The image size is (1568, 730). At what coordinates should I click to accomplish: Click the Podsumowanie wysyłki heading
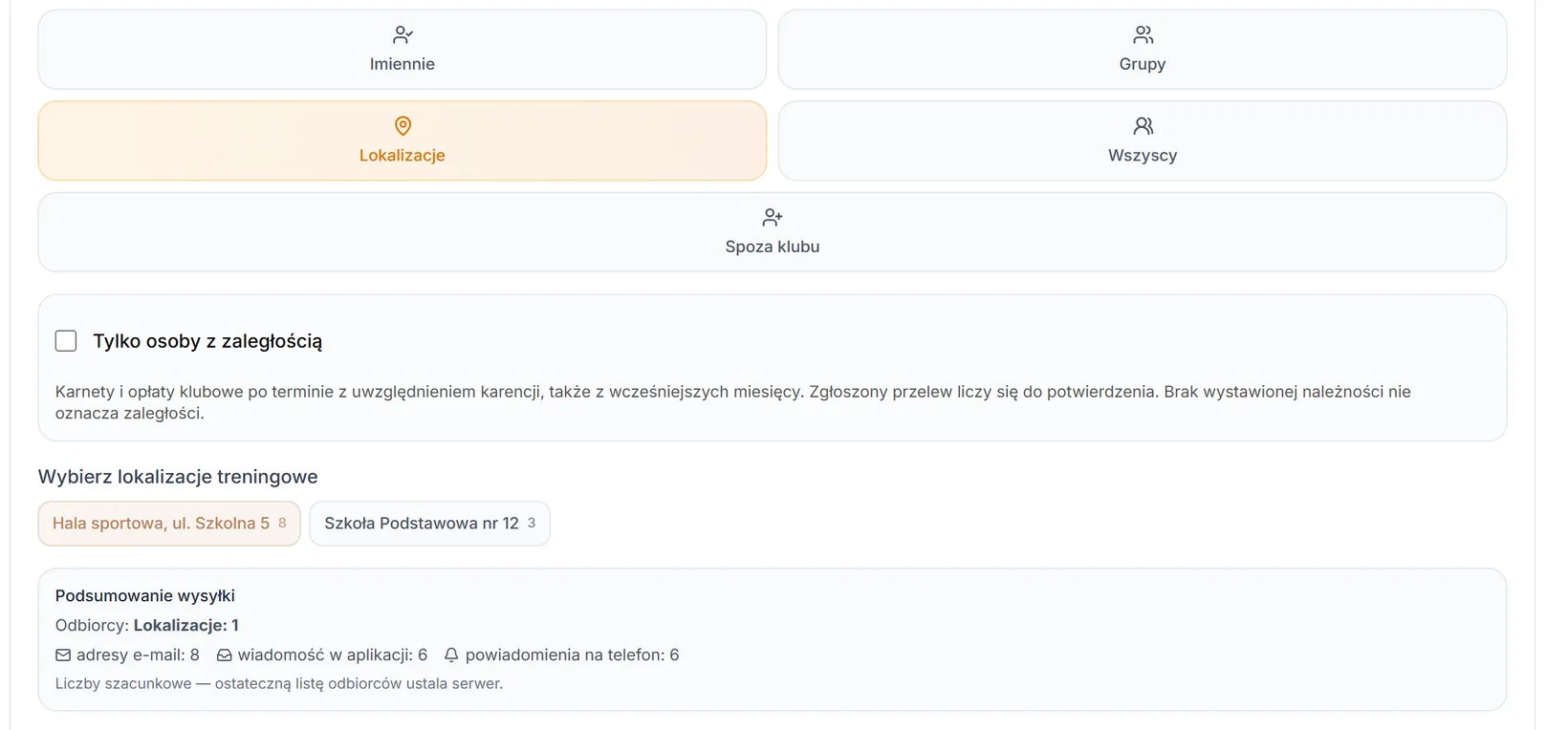[x=145, y=596]
